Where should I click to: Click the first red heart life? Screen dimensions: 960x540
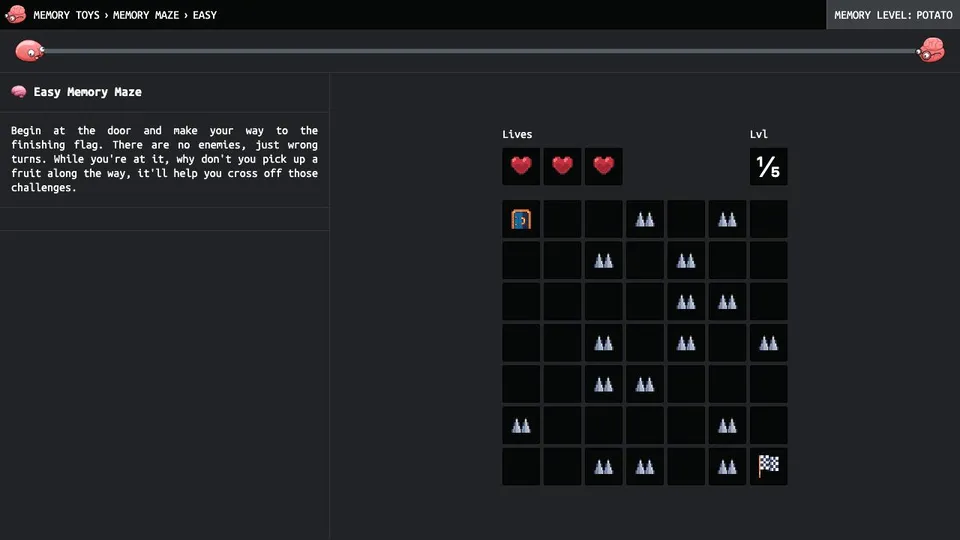521,166
